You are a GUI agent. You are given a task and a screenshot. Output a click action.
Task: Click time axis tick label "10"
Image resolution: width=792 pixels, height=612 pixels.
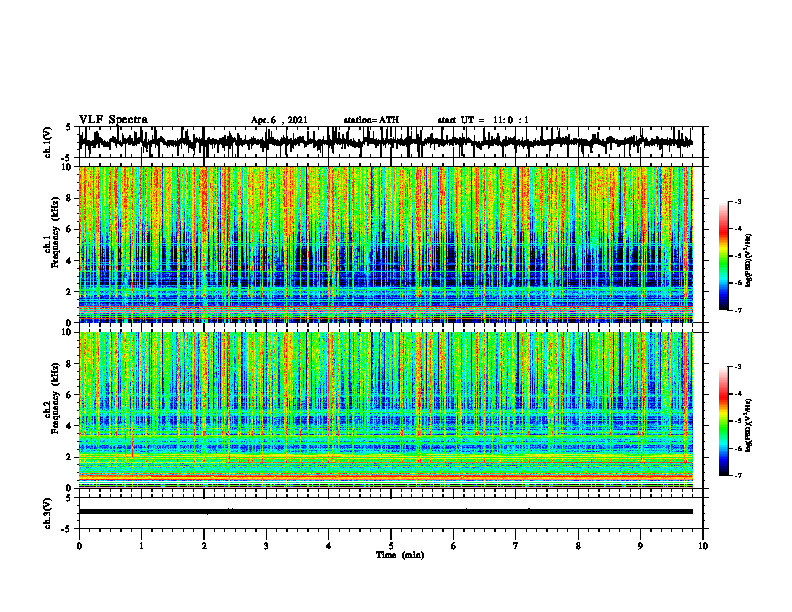point(703,546)
